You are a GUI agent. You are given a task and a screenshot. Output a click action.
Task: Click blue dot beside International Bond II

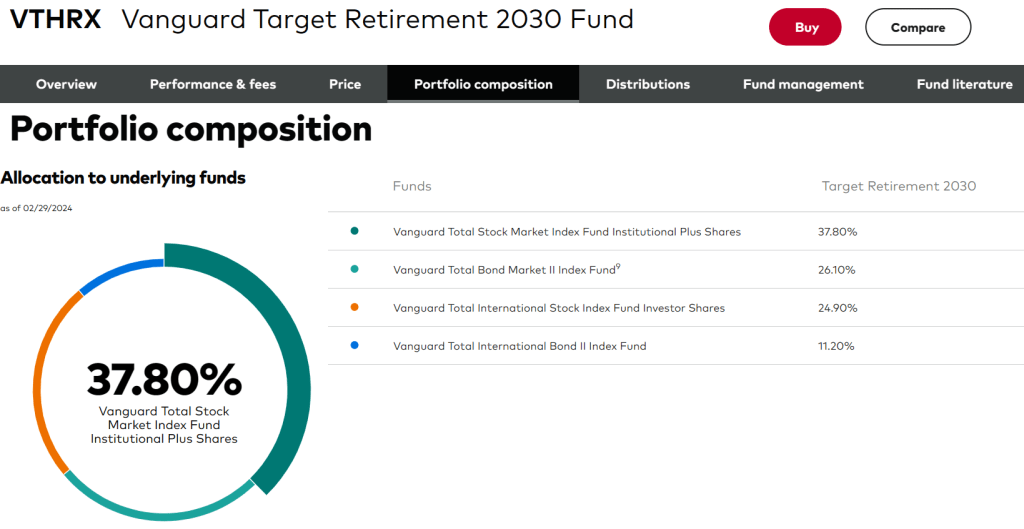coord(355,346)
